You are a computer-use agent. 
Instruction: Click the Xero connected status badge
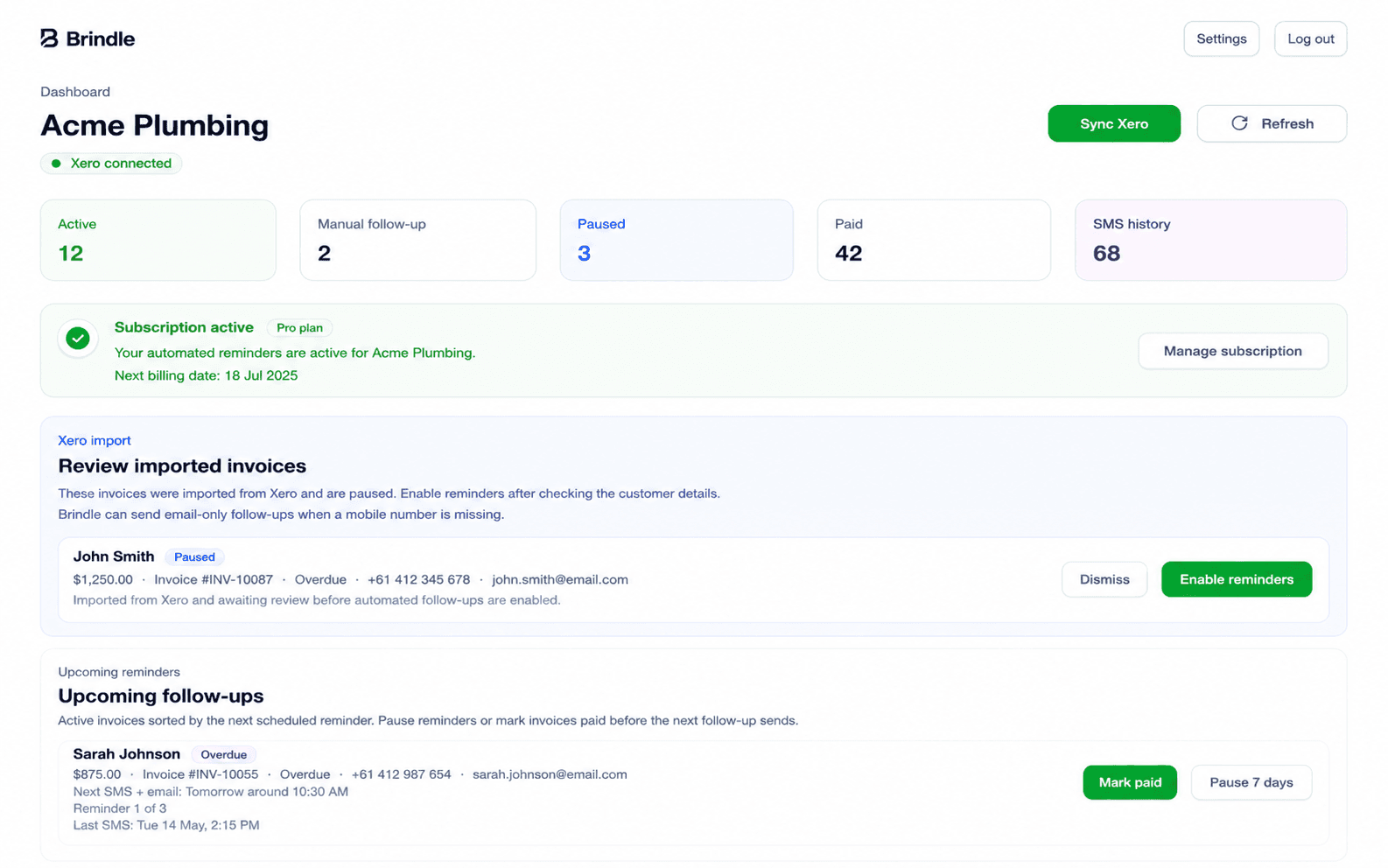click(x=111, y=164)
